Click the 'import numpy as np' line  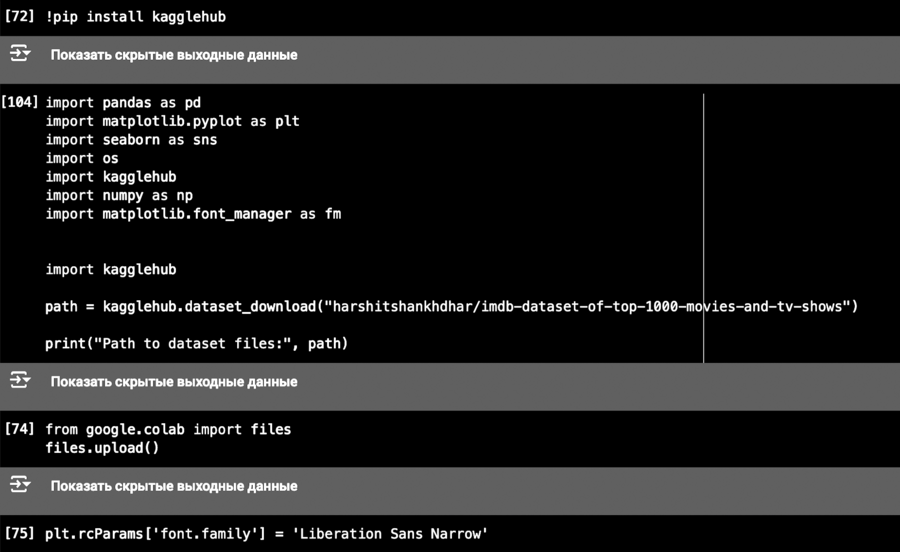click(x=119, y=195)
